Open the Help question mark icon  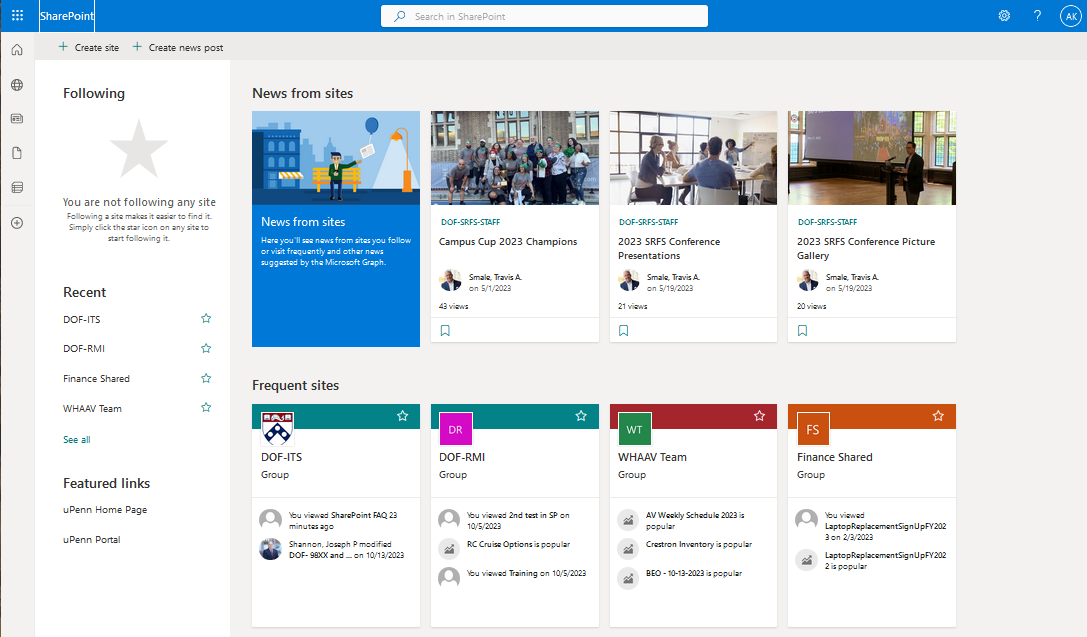(1037, 15)
